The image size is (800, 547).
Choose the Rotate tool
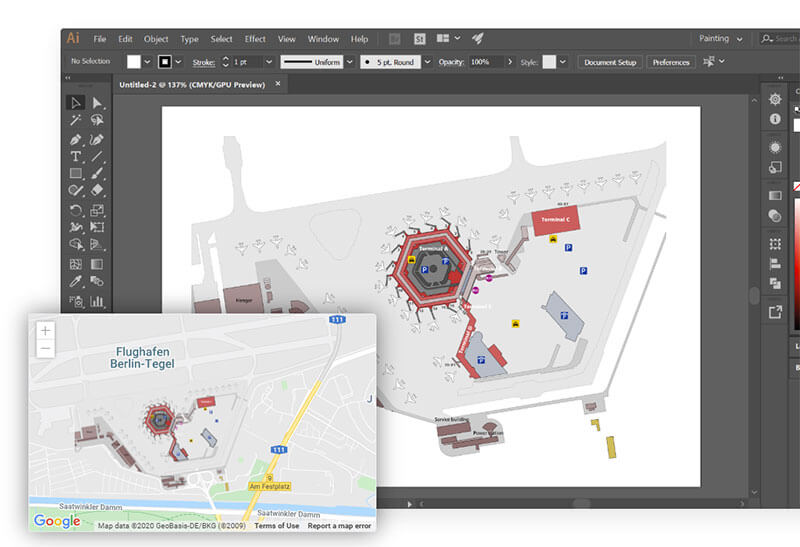[76, 210]
